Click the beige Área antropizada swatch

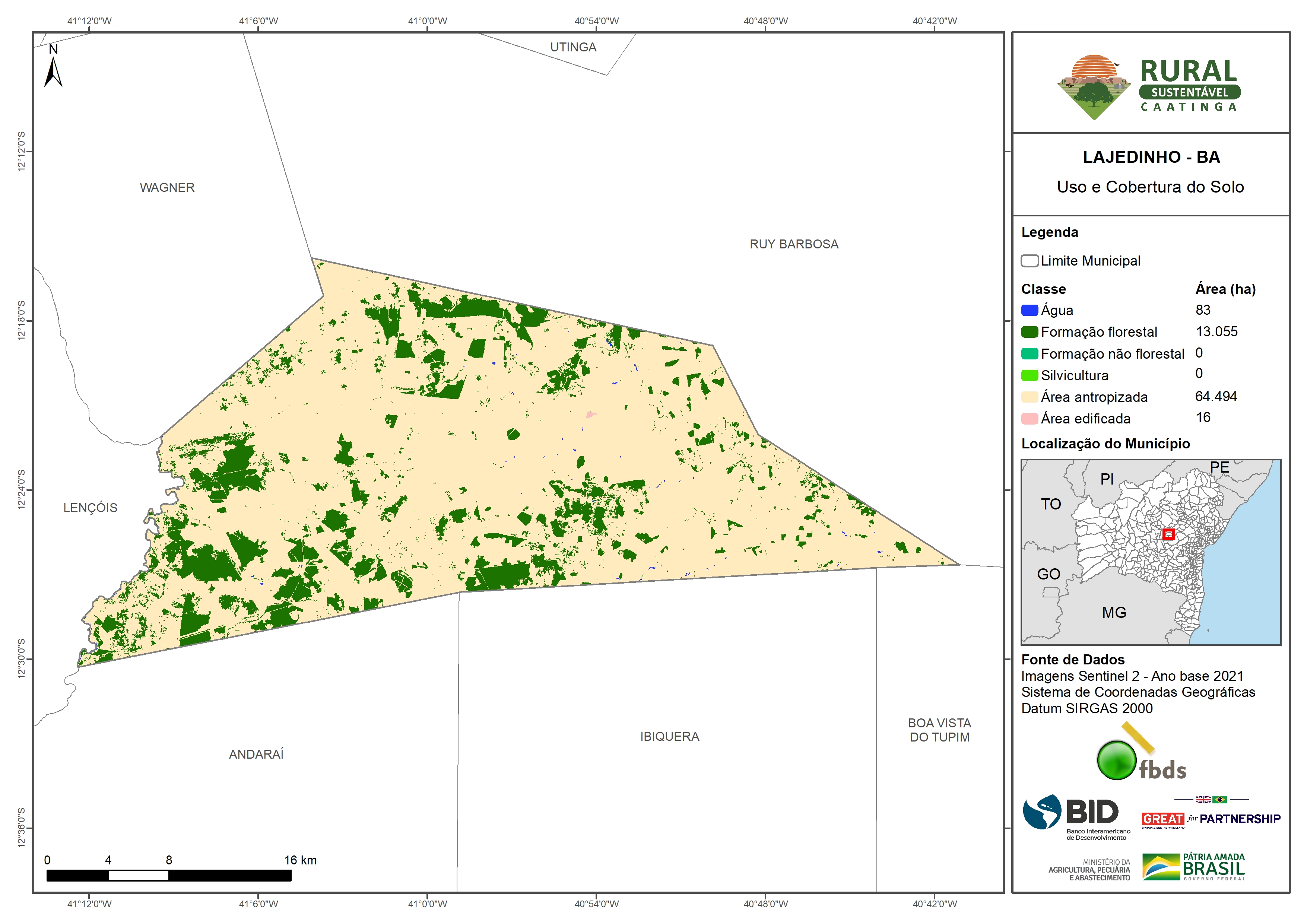click(1029, 397)
